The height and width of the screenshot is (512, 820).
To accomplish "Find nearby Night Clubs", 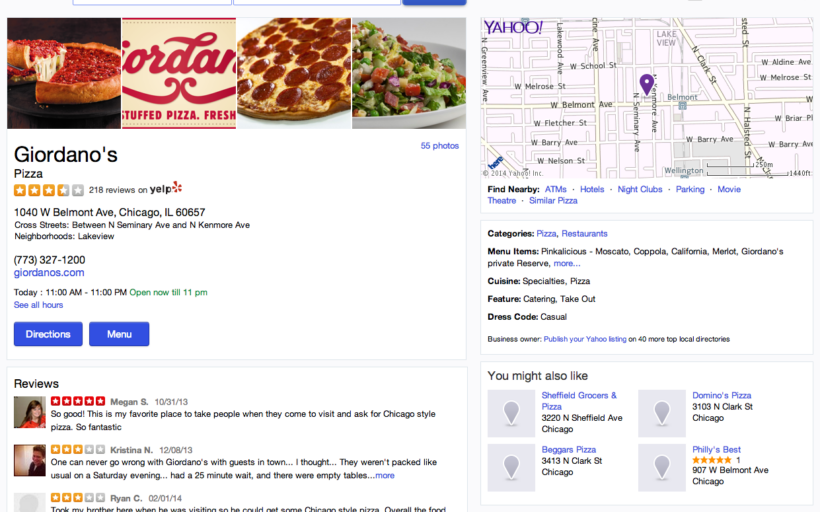I will [x=640, y=189].
